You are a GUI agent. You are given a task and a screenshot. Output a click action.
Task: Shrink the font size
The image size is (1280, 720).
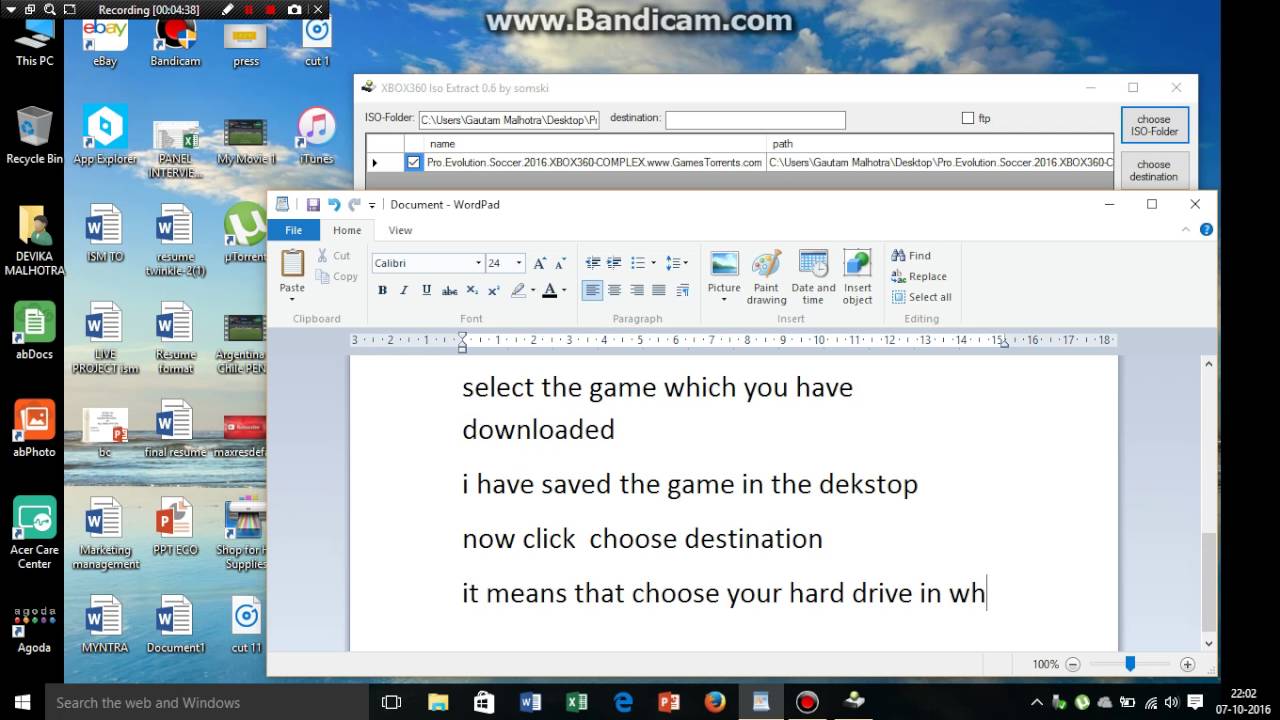(561, 263)
